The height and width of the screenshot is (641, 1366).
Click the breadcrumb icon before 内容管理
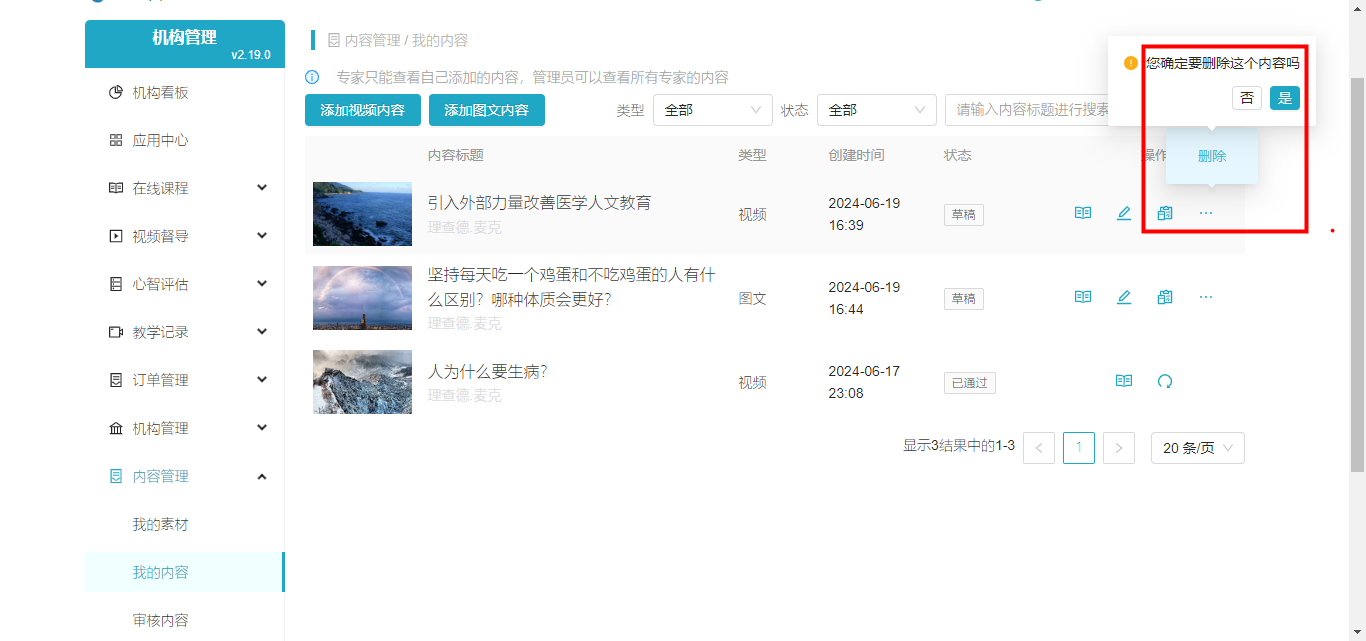tap(334, 41)
